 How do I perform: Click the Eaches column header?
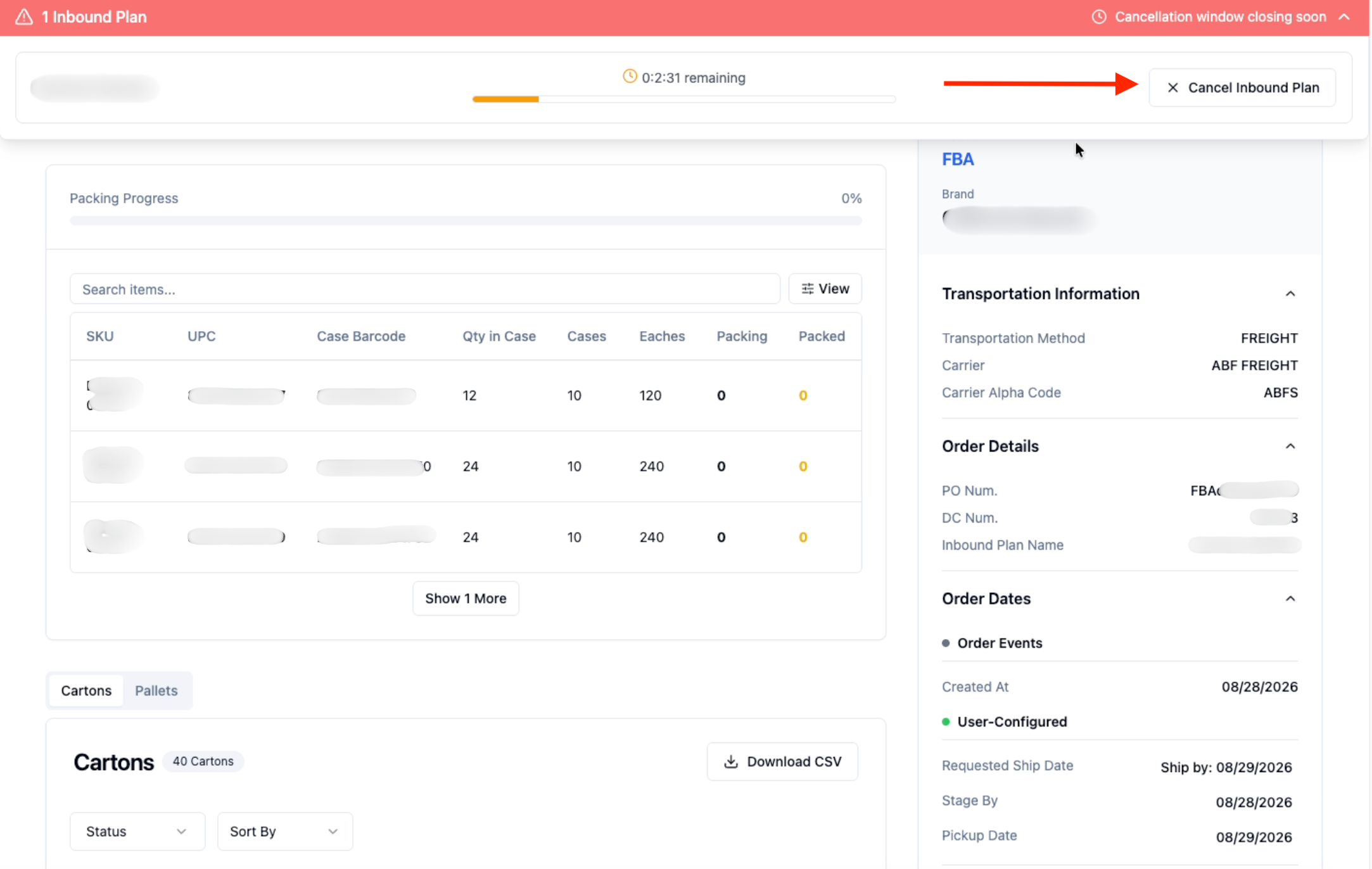662,336
